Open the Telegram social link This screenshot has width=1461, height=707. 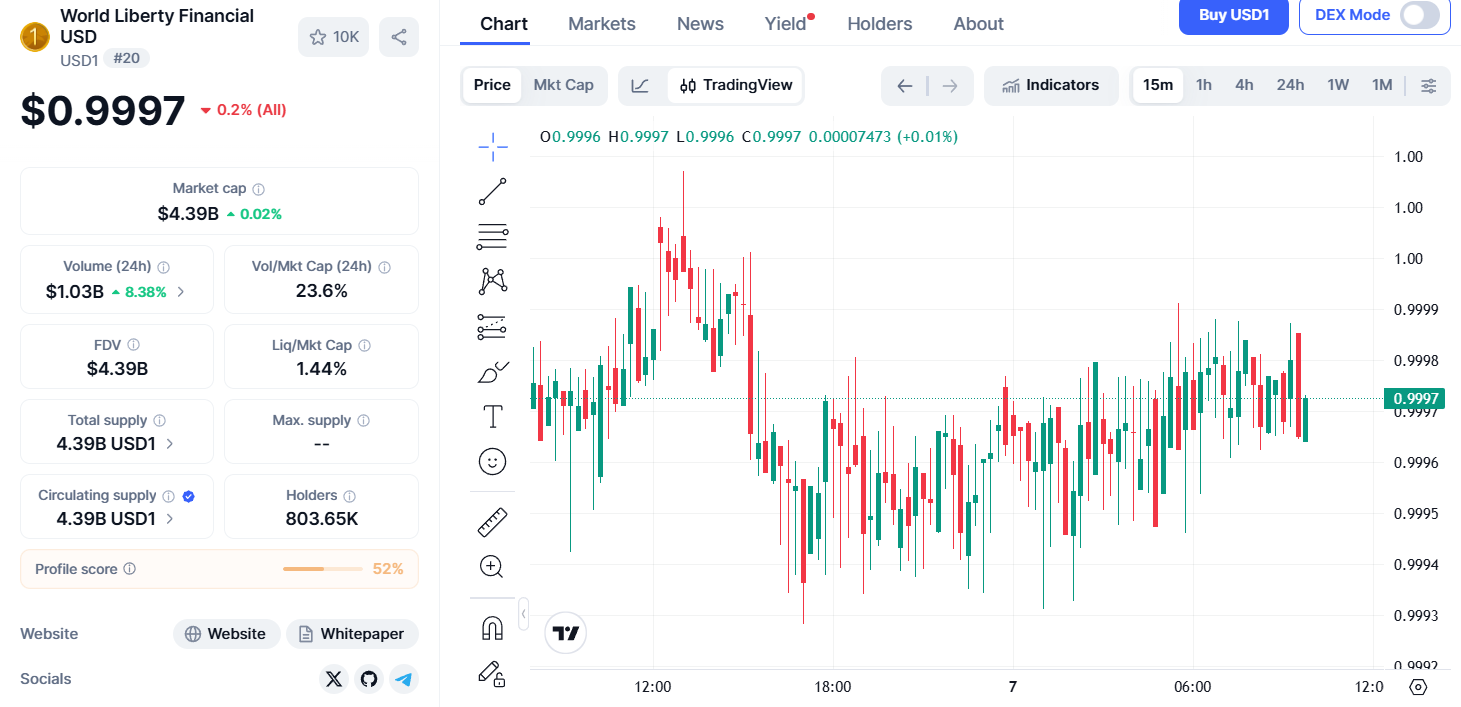[404, 679]
